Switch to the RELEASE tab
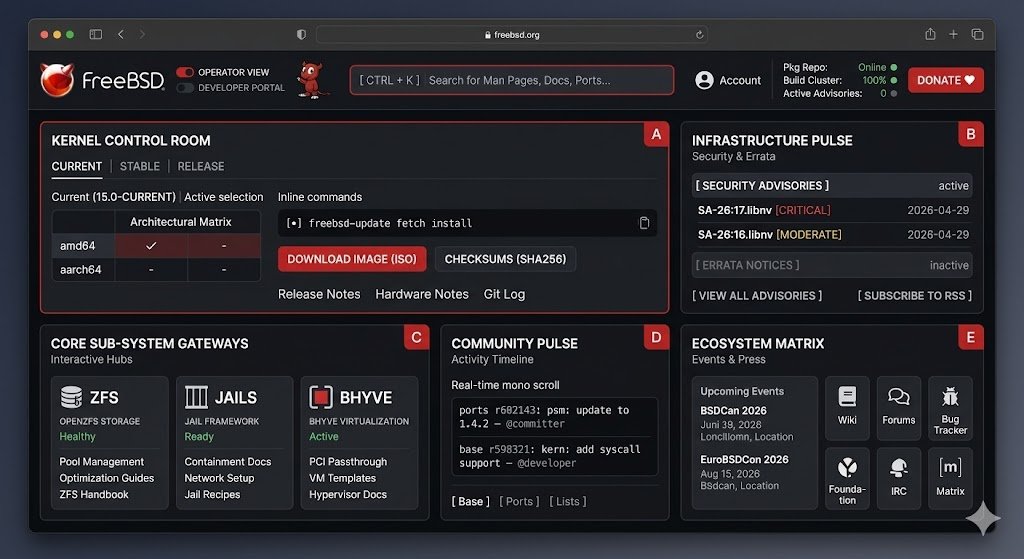 (200, 167)
